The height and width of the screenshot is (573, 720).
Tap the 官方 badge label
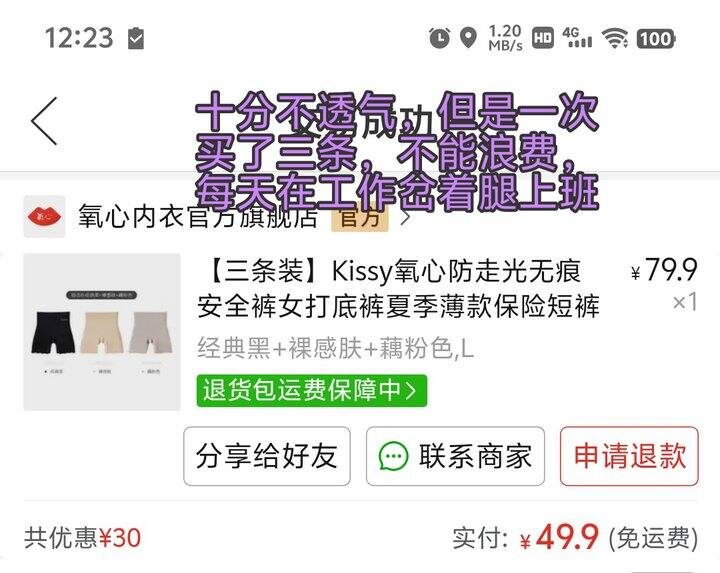coord(360,217)
